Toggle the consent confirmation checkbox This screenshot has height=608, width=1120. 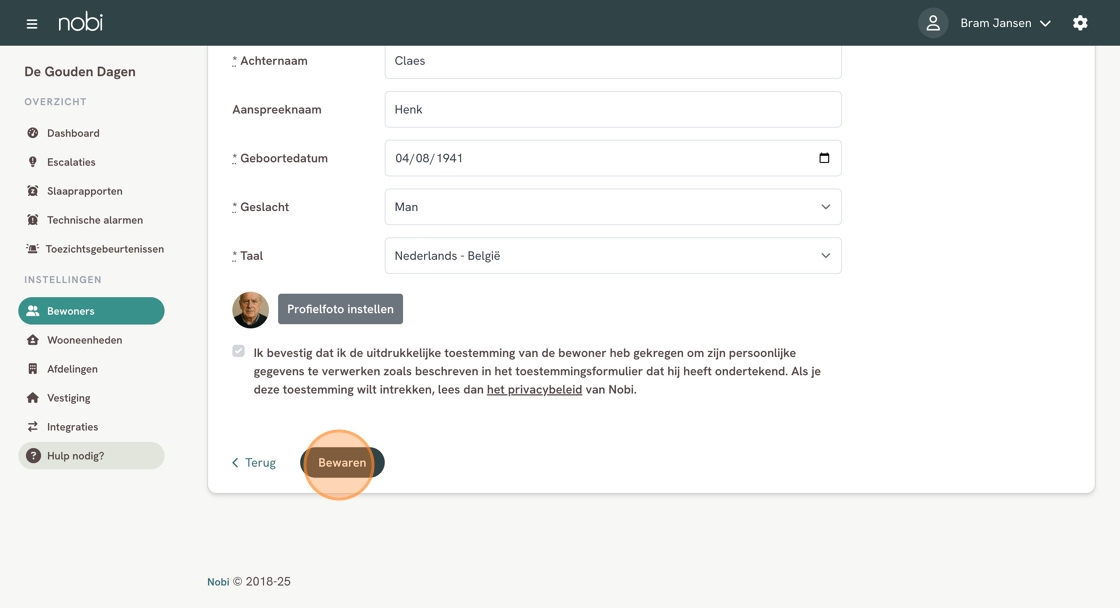point(238,351)
